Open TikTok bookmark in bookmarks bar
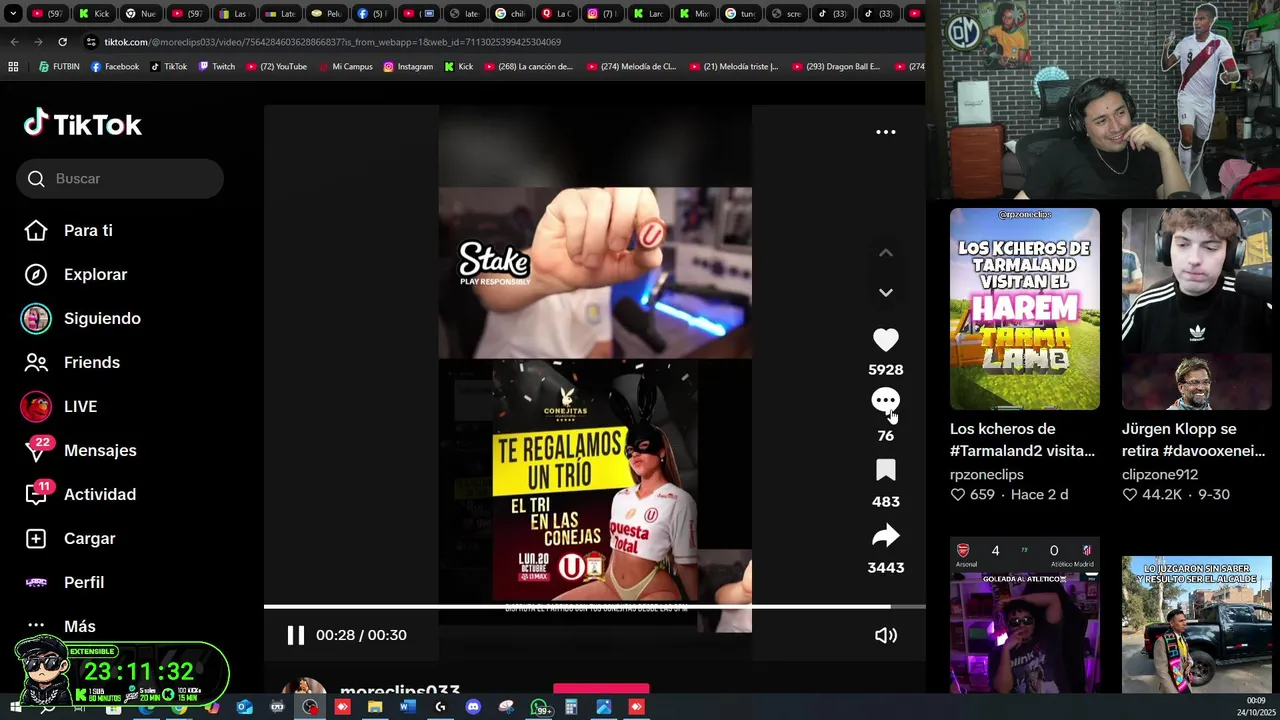 pyautogui.click(x=169, y=67)
